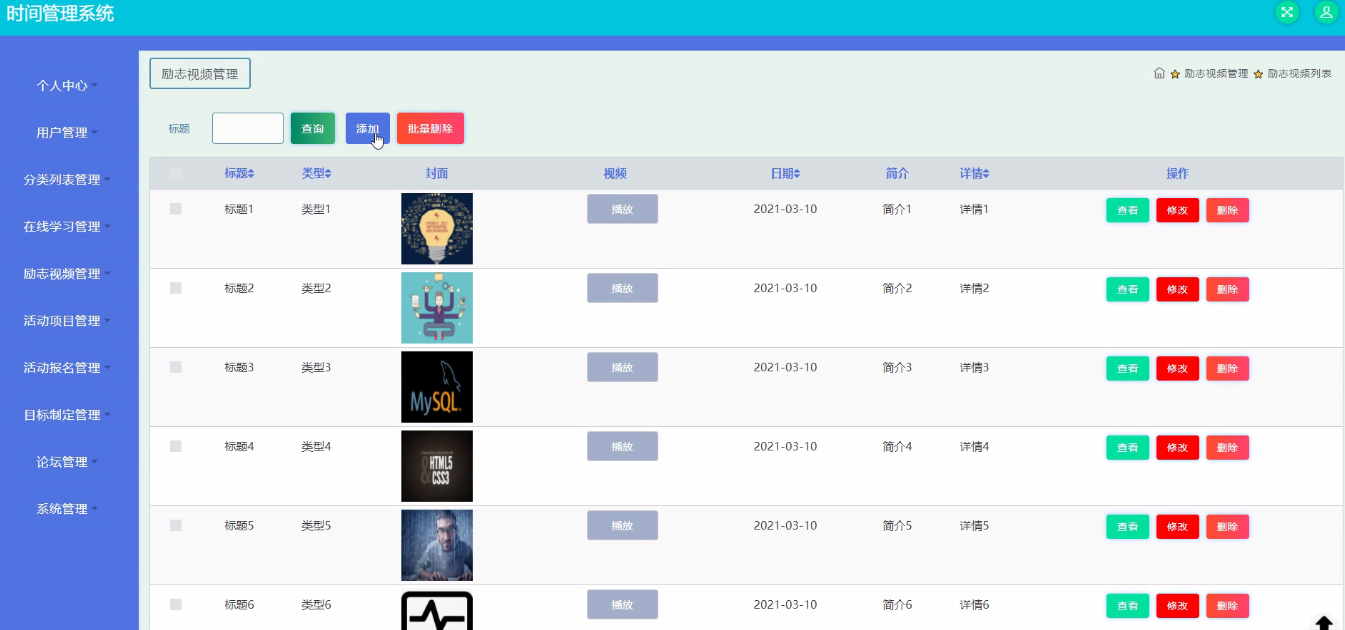Click the 添加 add button
The image size is (1345, 630).
368,129
